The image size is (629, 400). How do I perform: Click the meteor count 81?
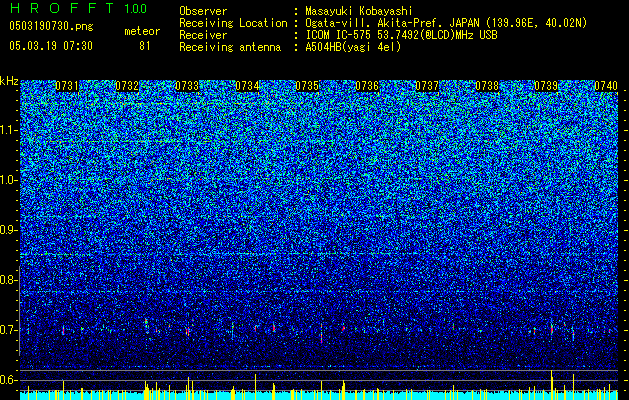(145, 46)
